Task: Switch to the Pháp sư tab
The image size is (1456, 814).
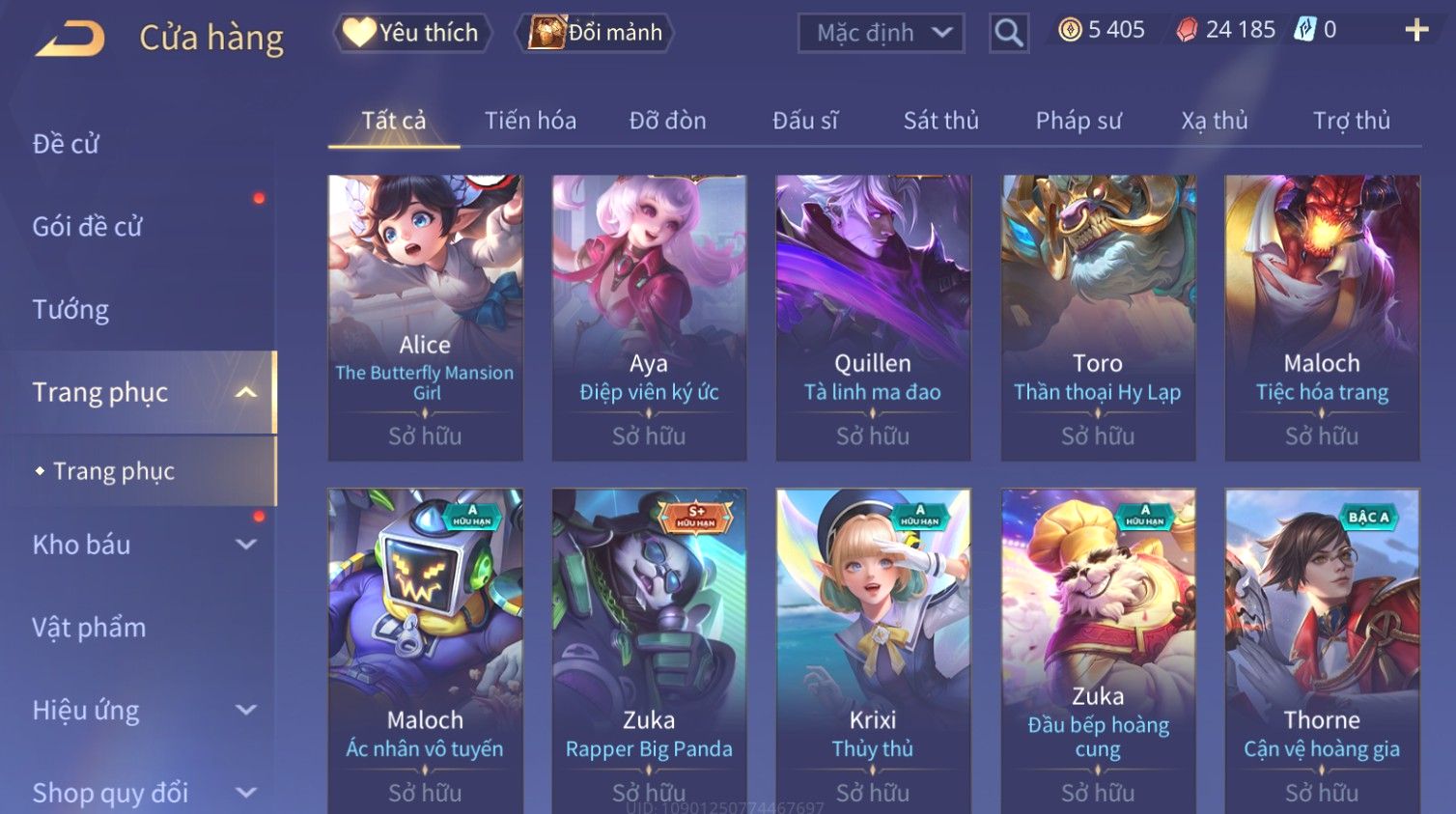Action: point(1078,121)
